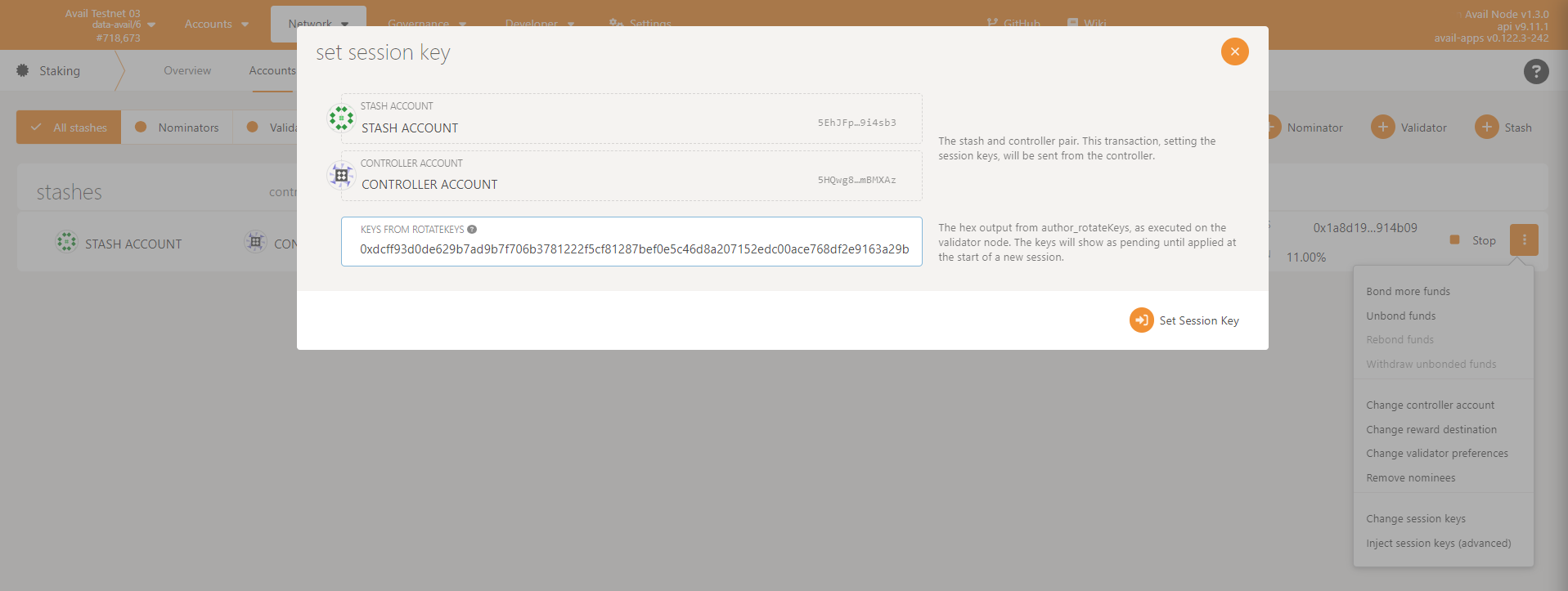Image resolution: width=1568 pixels, height=591 pixels.
Task: Click the plus Validator icon button
Action: (x=1382, y=128)
